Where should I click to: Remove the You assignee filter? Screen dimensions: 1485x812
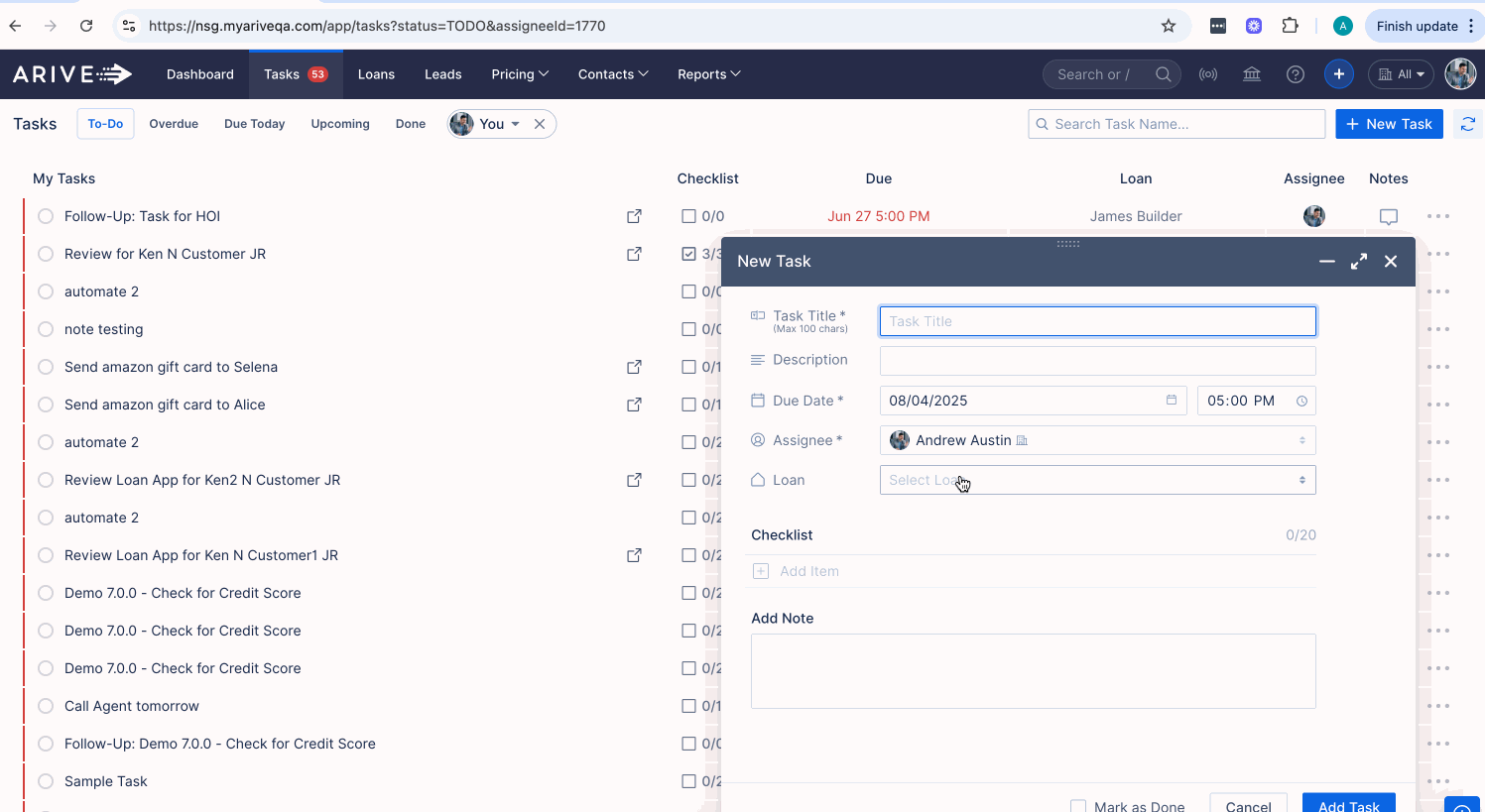tap(540, 124)
